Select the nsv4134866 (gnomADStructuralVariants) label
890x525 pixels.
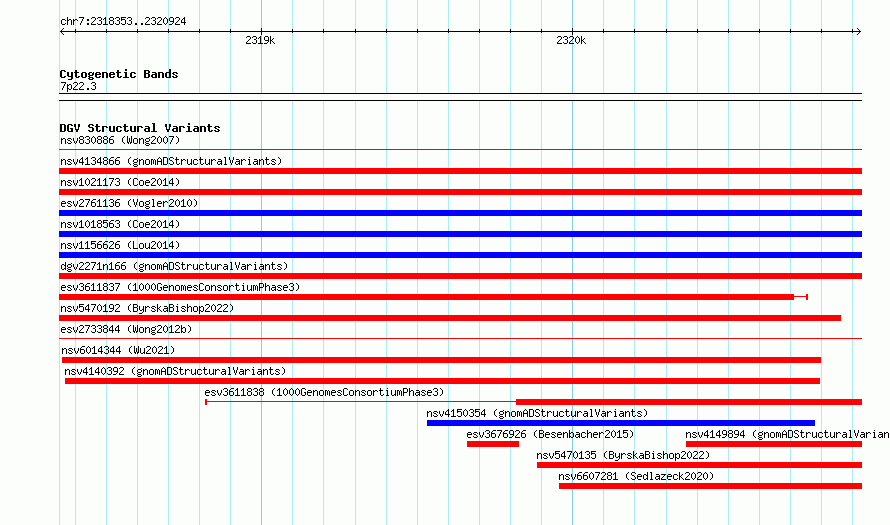(171, 161)
